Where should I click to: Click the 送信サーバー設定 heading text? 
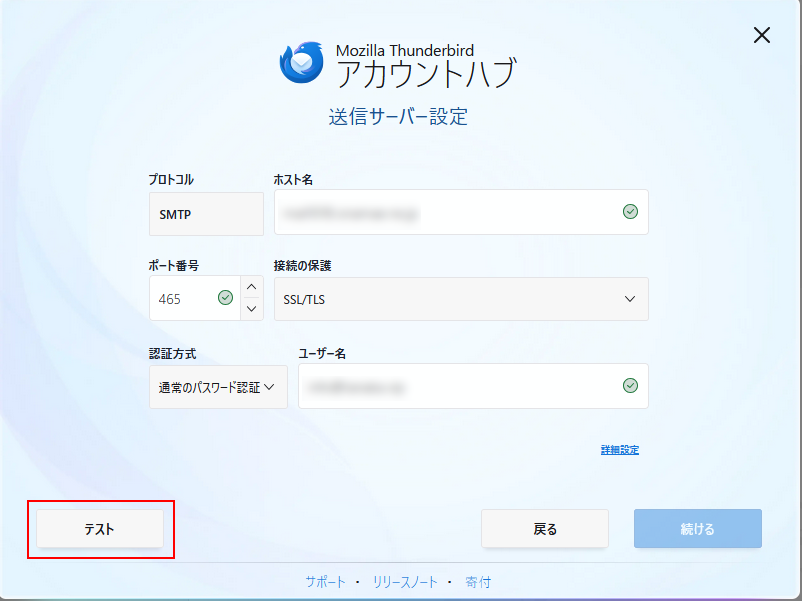point(398,117)
